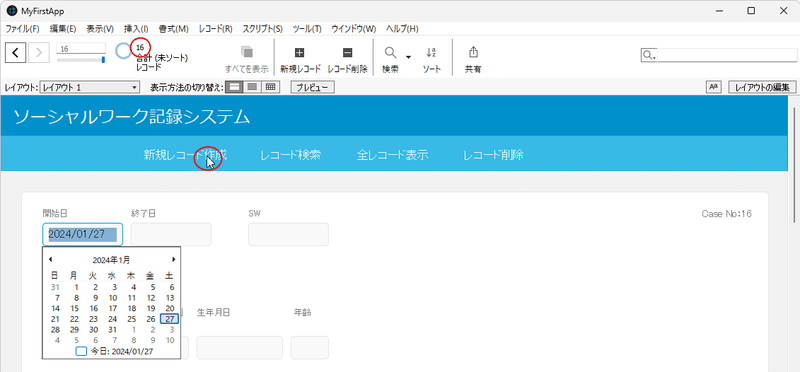Viewport: 800px width, 372px height.
Task: Click the SW field
Action: click(x=288, y=234)
